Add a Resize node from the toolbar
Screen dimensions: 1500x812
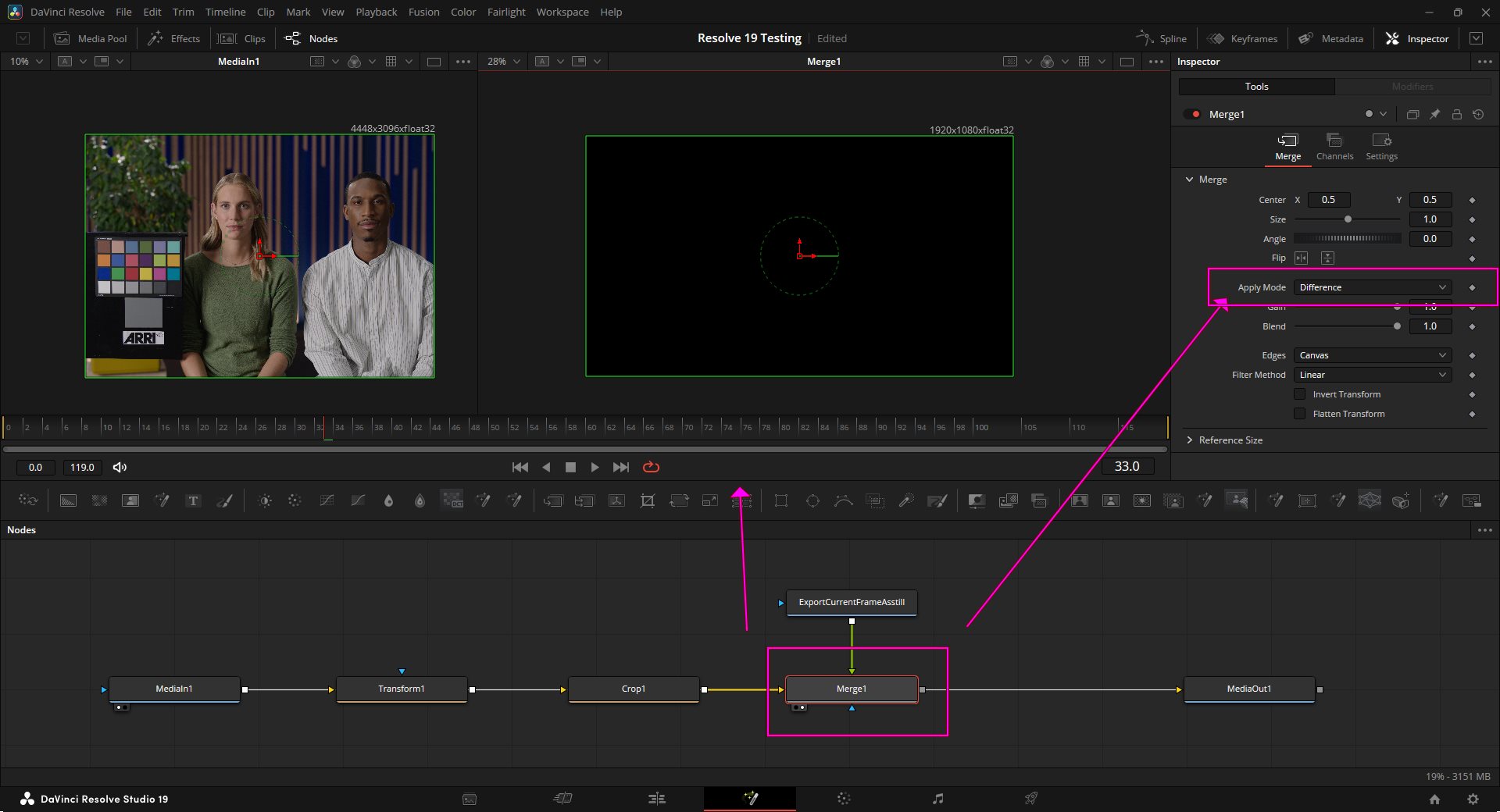point(710,501)
